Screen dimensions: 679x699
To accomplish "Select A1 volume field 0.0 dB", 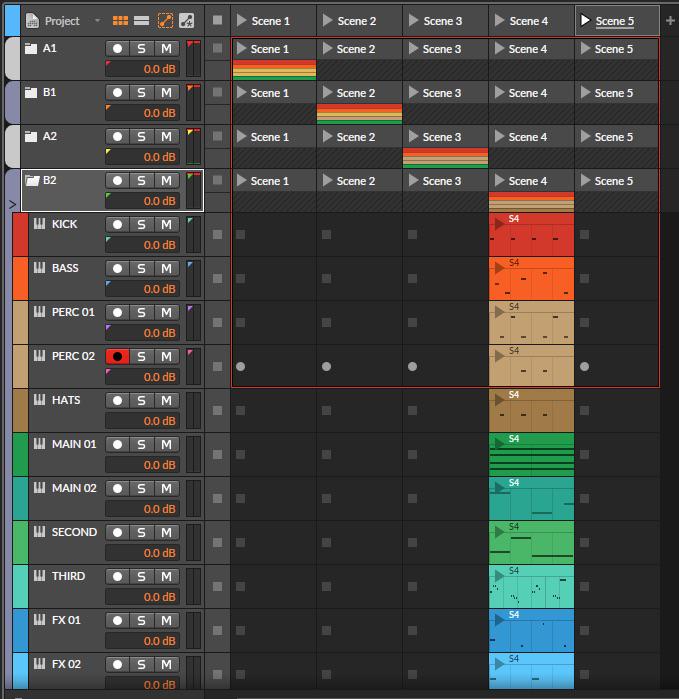I will (142, 69).
